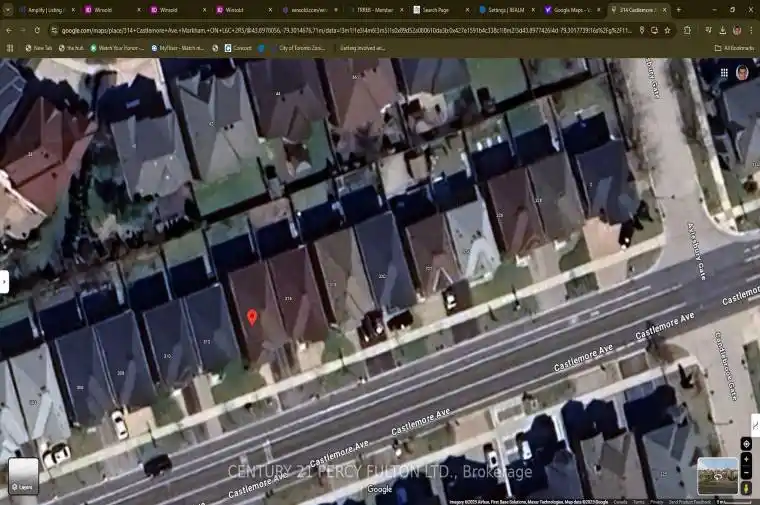Switch to the Search Page tab
760x505 pixels.
pyautogui.click(x=441, y=10)
